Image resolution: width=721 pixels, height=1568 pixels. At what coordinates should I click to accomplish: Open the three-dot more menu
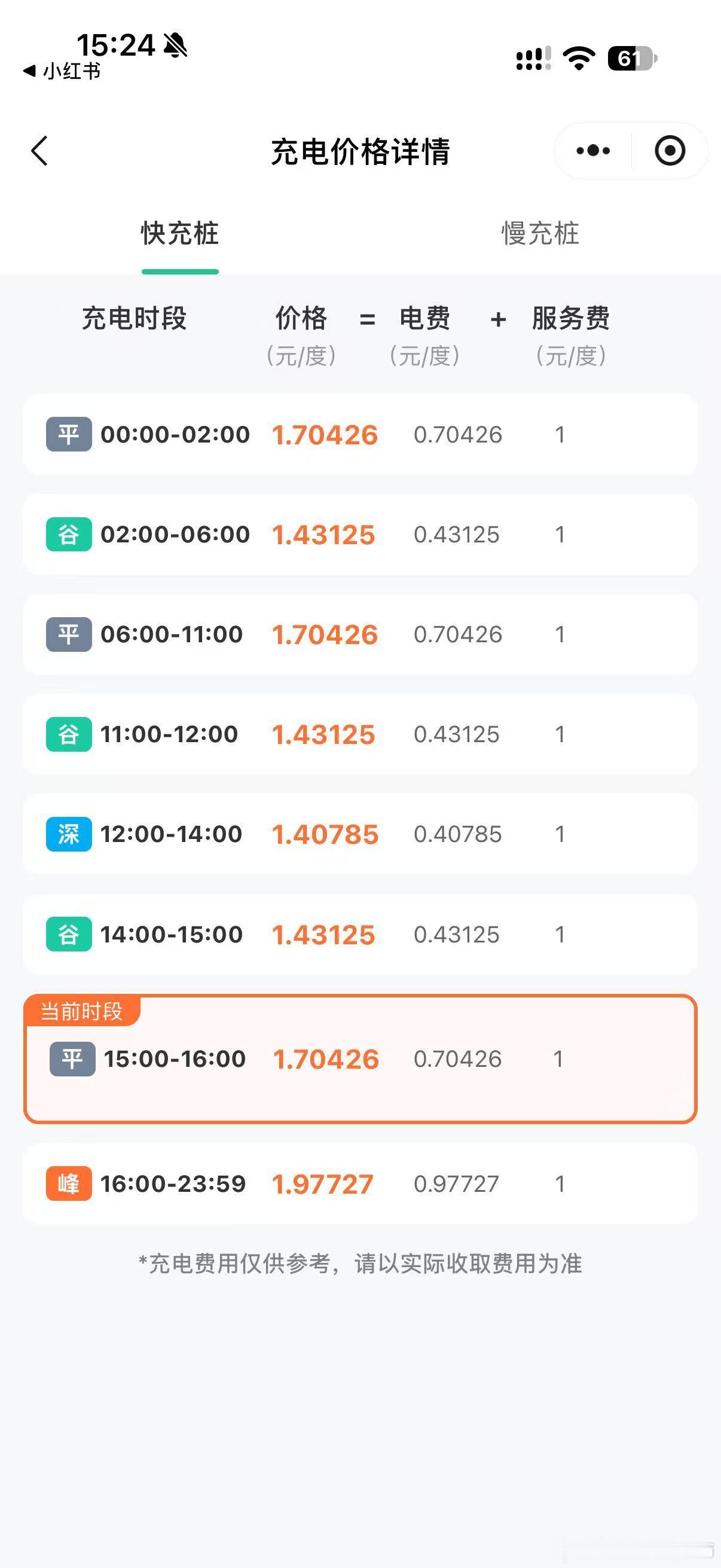592,150
